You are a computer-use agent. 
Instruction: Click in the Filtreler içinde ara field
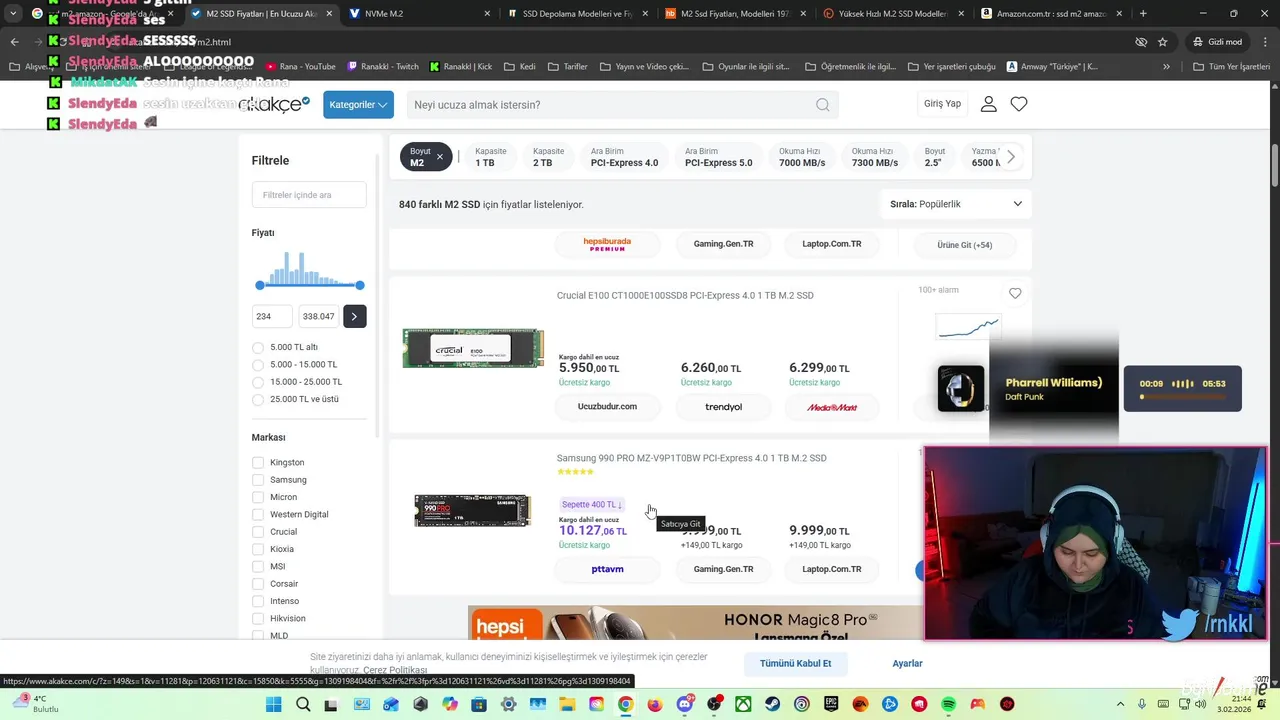pos(309,195)
